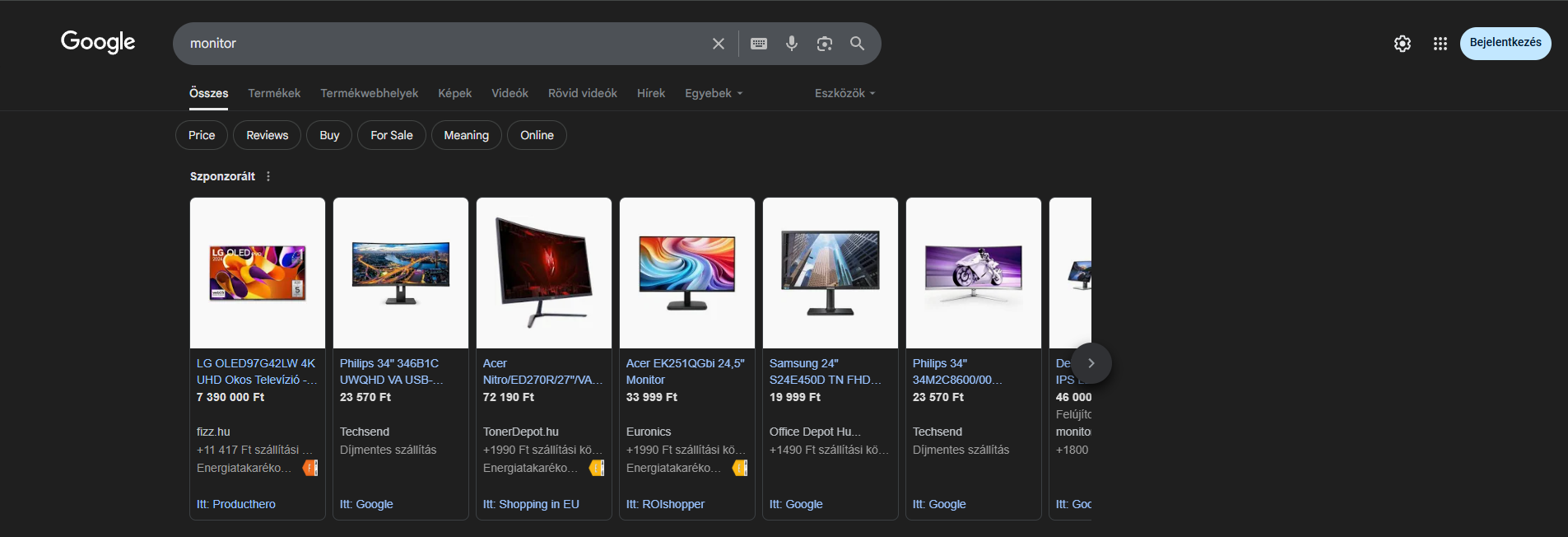The width and height of the screenshot is (1568, 537).
Task: Click the Itt: Shopping in EU link
Action: 531,504
